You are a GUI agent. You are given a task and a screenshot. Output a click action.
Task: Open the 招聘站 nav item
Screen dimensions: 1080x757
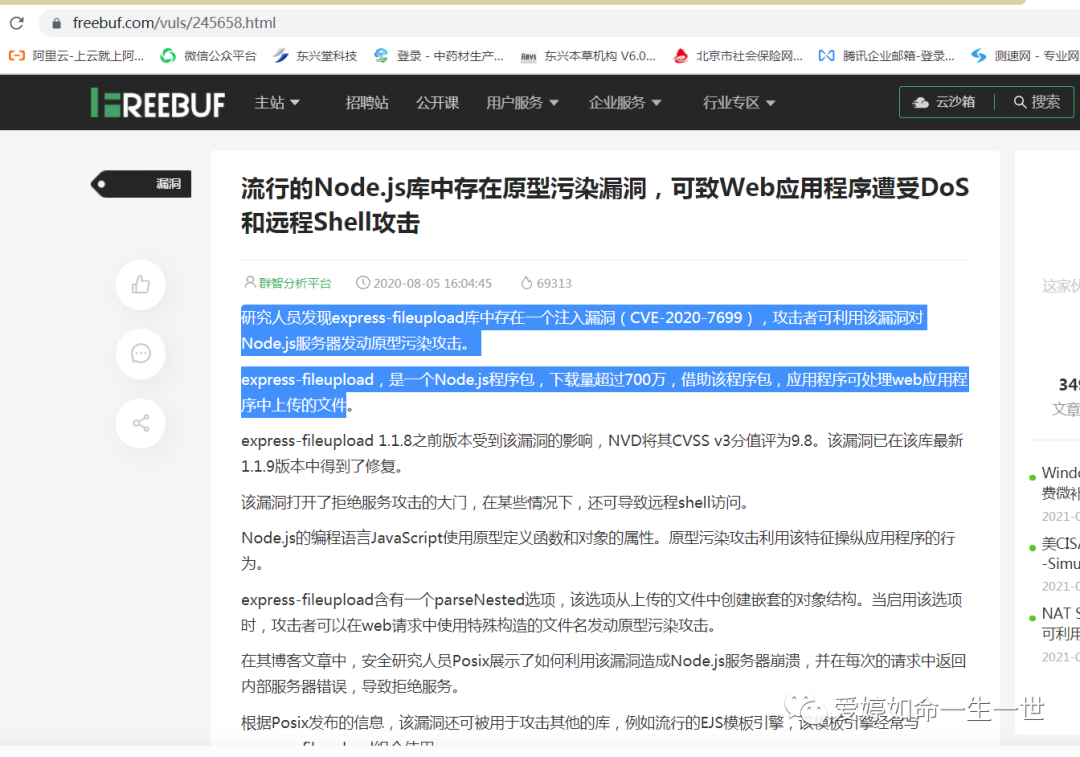click(x=367, y=103)
